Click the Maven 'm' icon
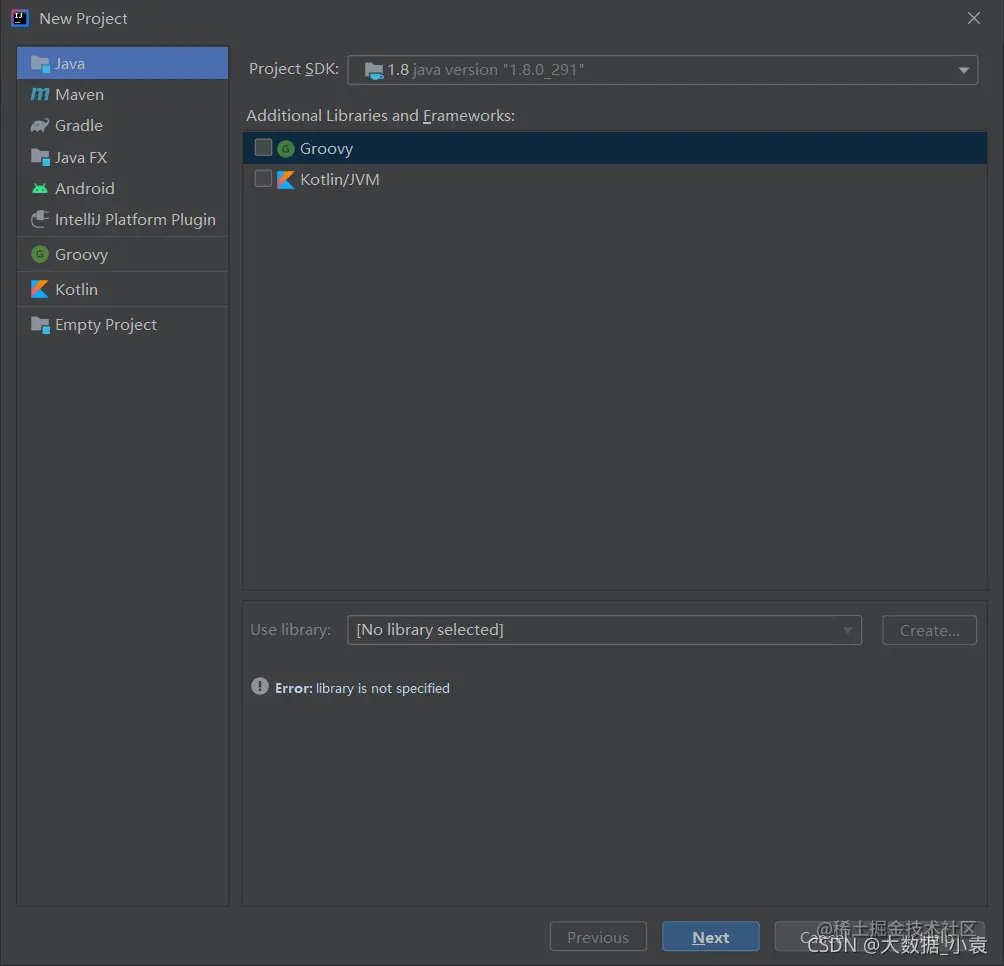Image resolution: width=1004 pixels, height=966 pixels. (x=40, y=94)
